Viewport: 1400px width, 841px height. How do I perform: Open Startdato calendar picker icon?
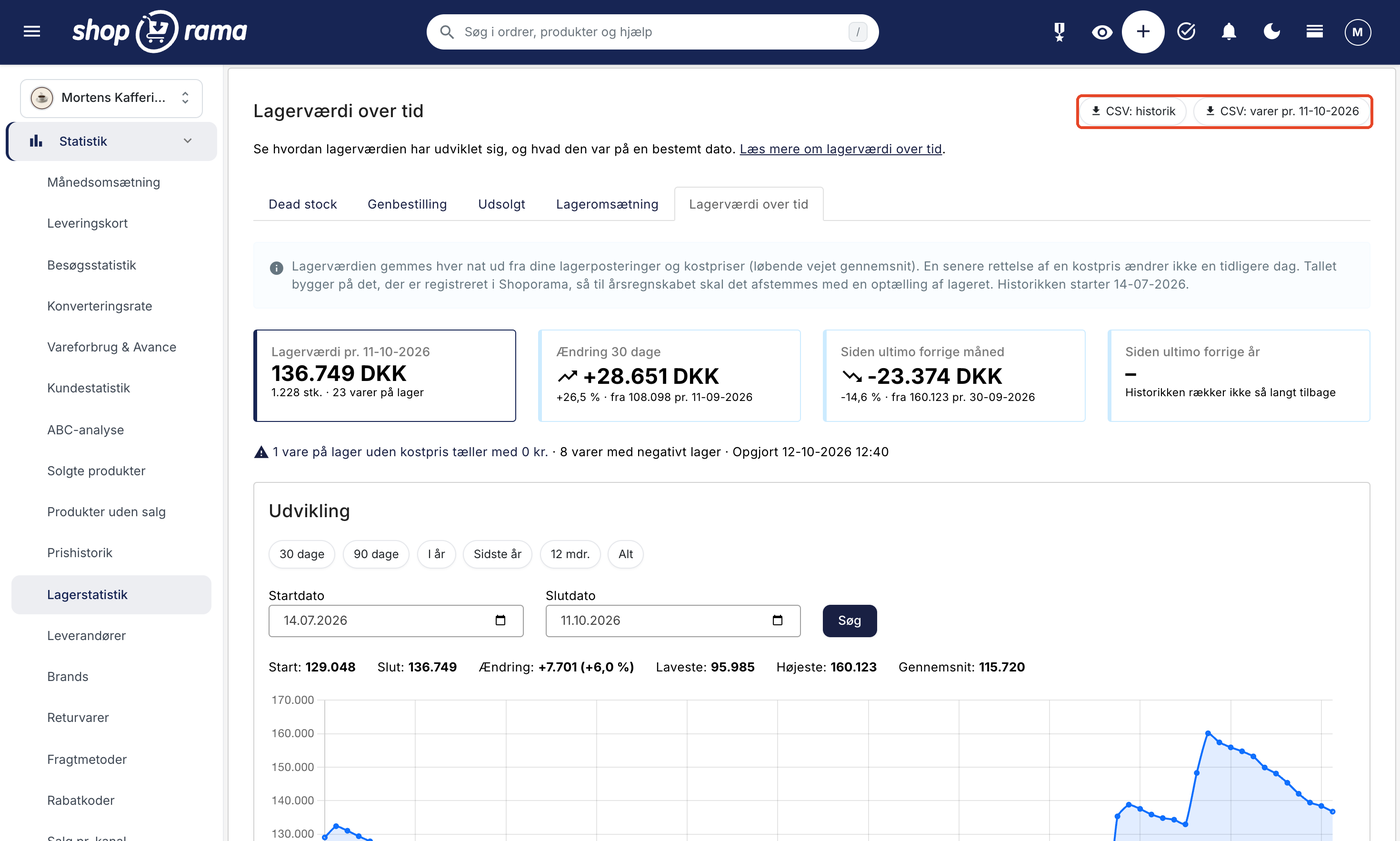tap(501, 621)
